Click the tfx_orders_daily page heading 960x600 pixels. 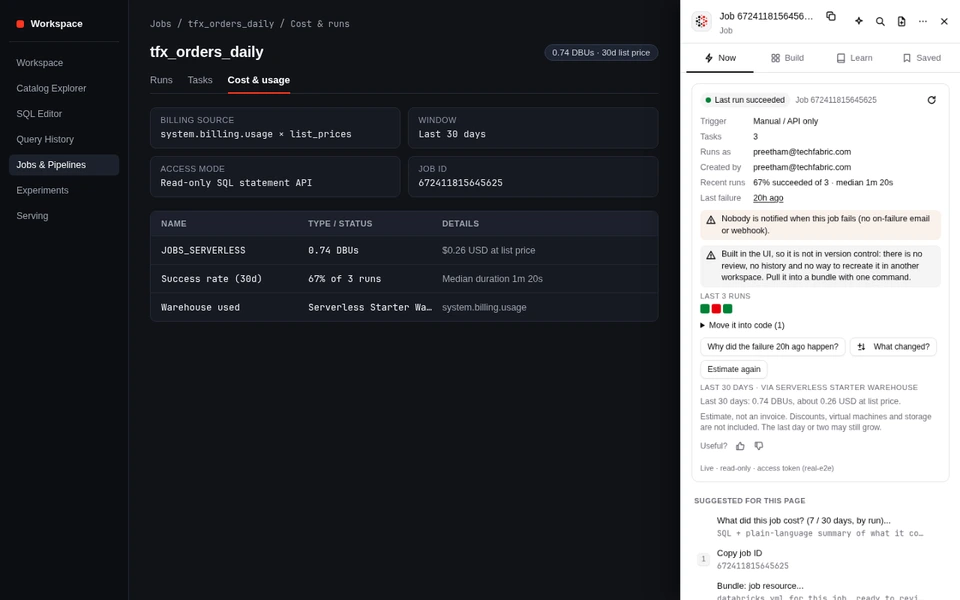[x=206, y=52]
